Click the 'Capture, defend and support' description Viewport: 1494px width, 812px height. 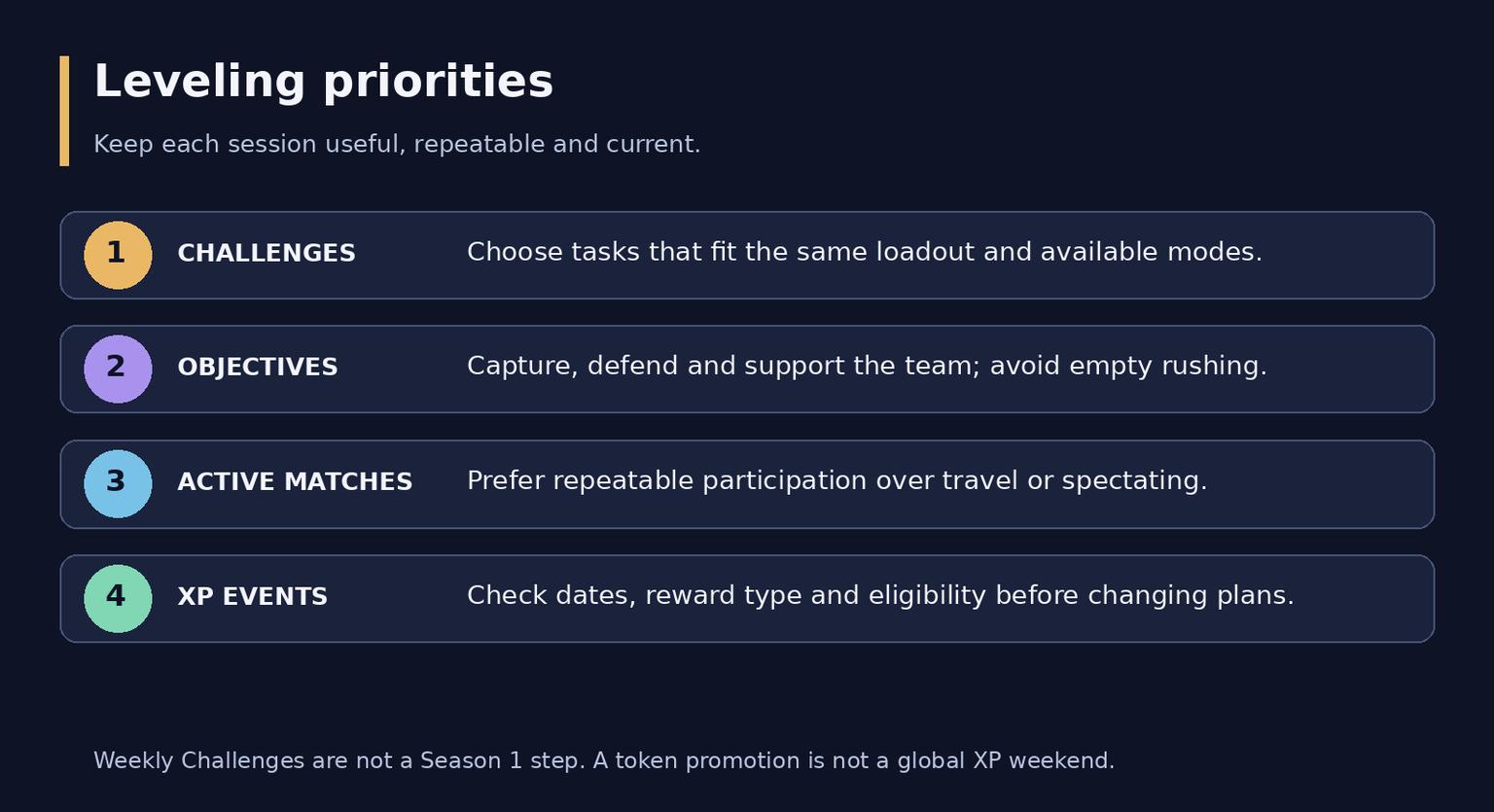(867, 367)
